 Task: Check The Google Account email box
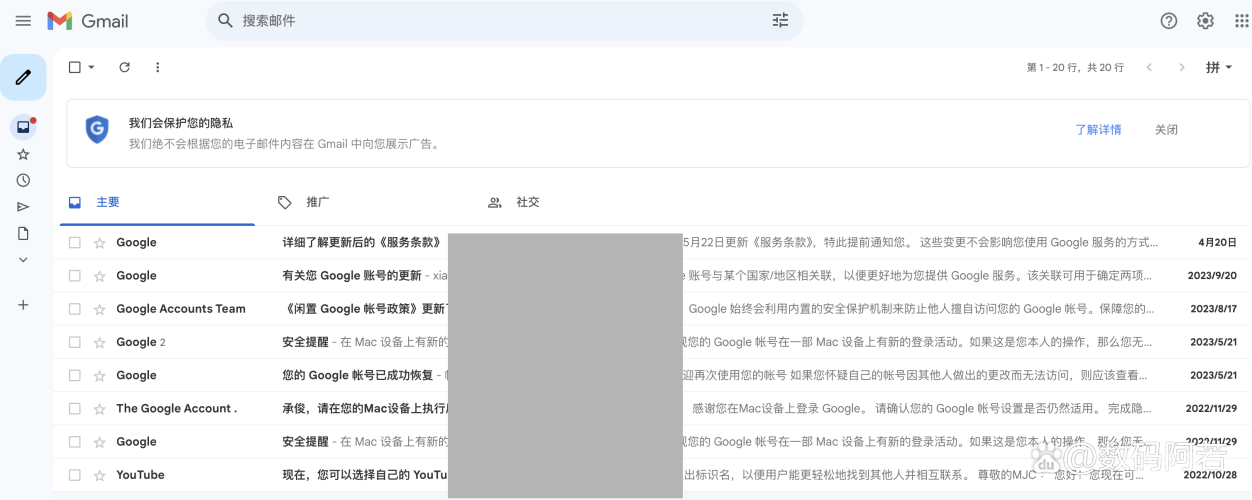click(74, 409)
